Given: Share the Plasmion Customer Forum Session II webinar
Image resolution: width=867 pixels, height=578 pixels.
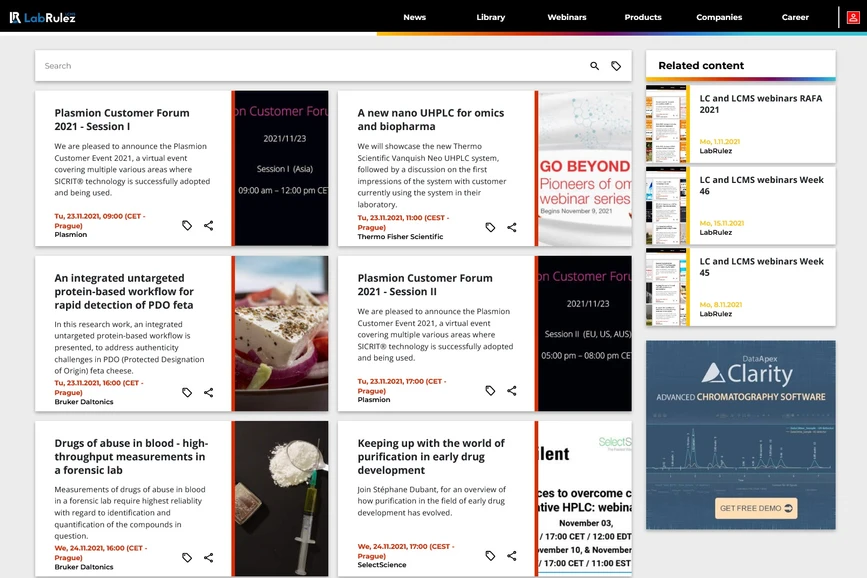Looking at the screenshot, I should (511, 390).
